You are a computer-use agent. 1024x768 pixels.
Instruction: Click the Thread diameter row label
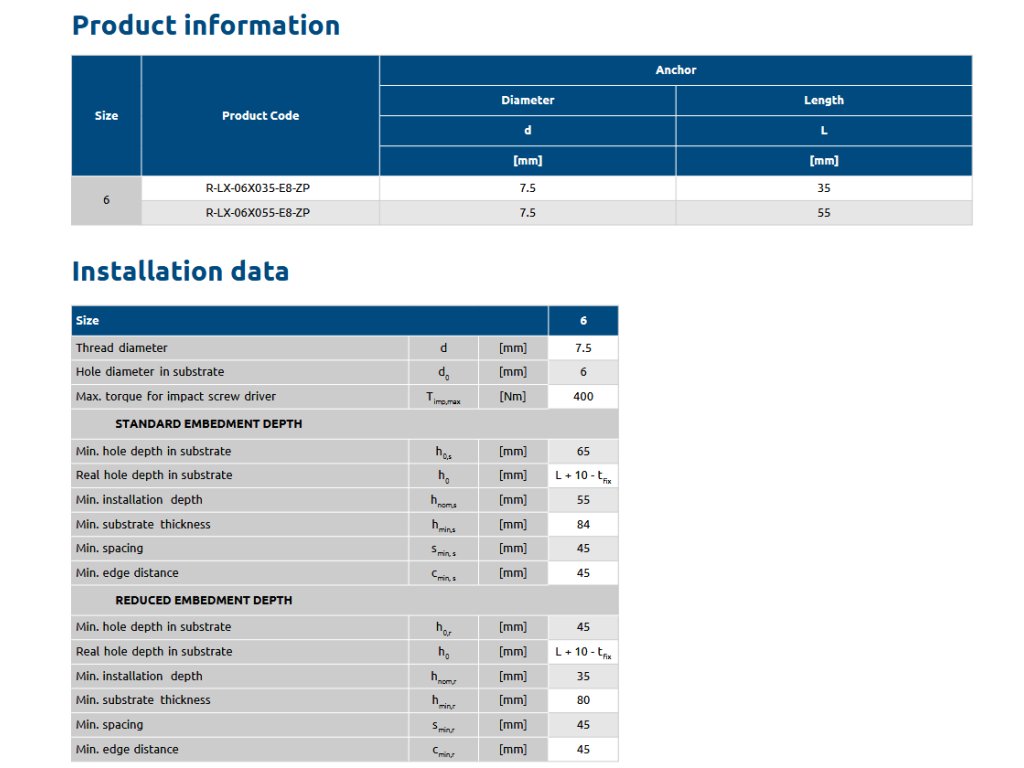(122, 348)
